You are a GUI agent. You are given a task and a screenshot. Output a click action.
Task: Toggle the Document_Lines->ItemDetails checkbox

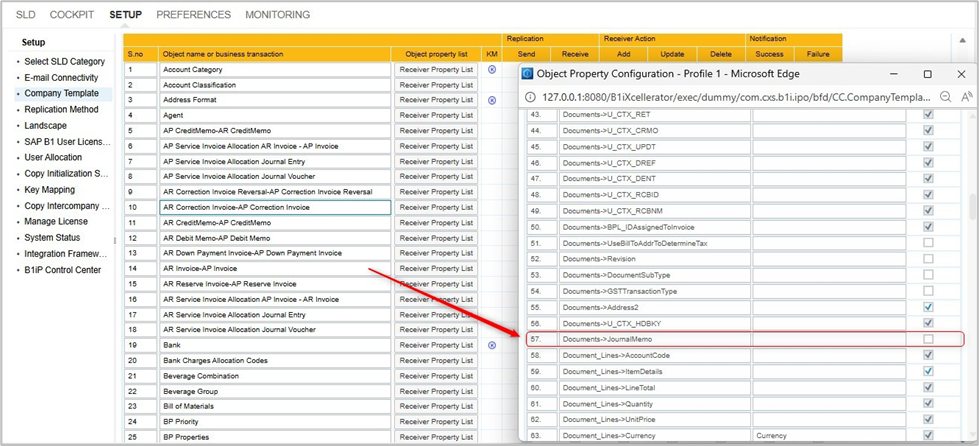(x=929, y=371)
